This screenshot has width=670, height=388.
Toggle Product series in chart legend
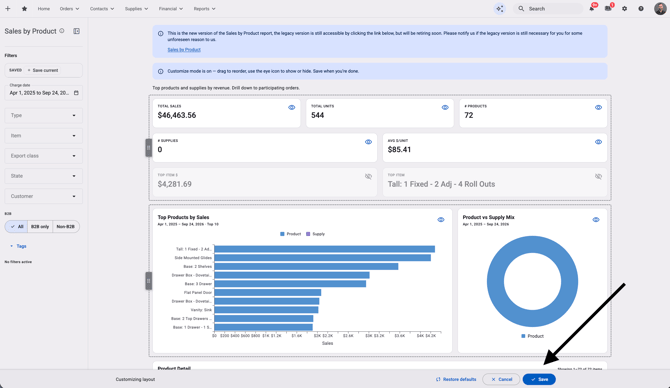[291, 234]
